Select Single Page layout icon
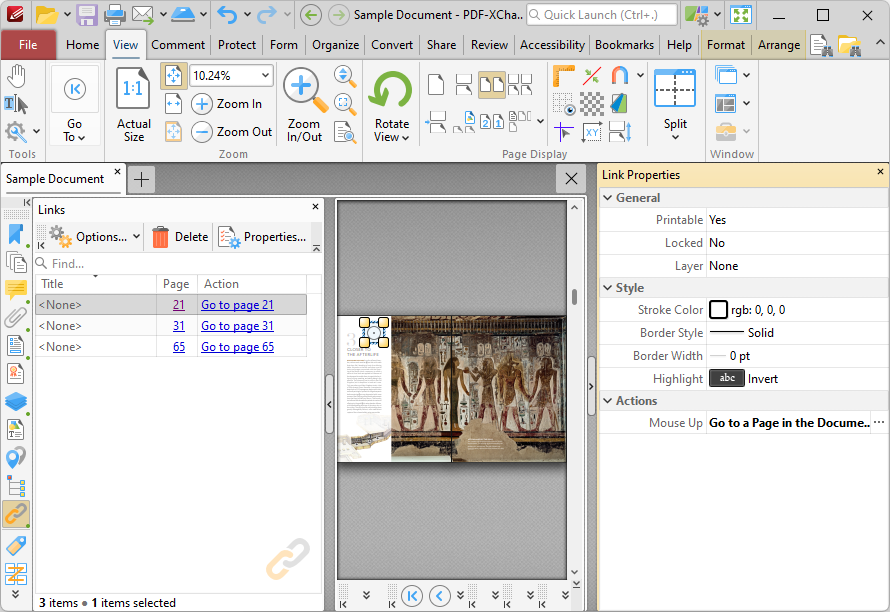Image resolution: width=890 pixels, height=612 pixels. pos(436,85)
